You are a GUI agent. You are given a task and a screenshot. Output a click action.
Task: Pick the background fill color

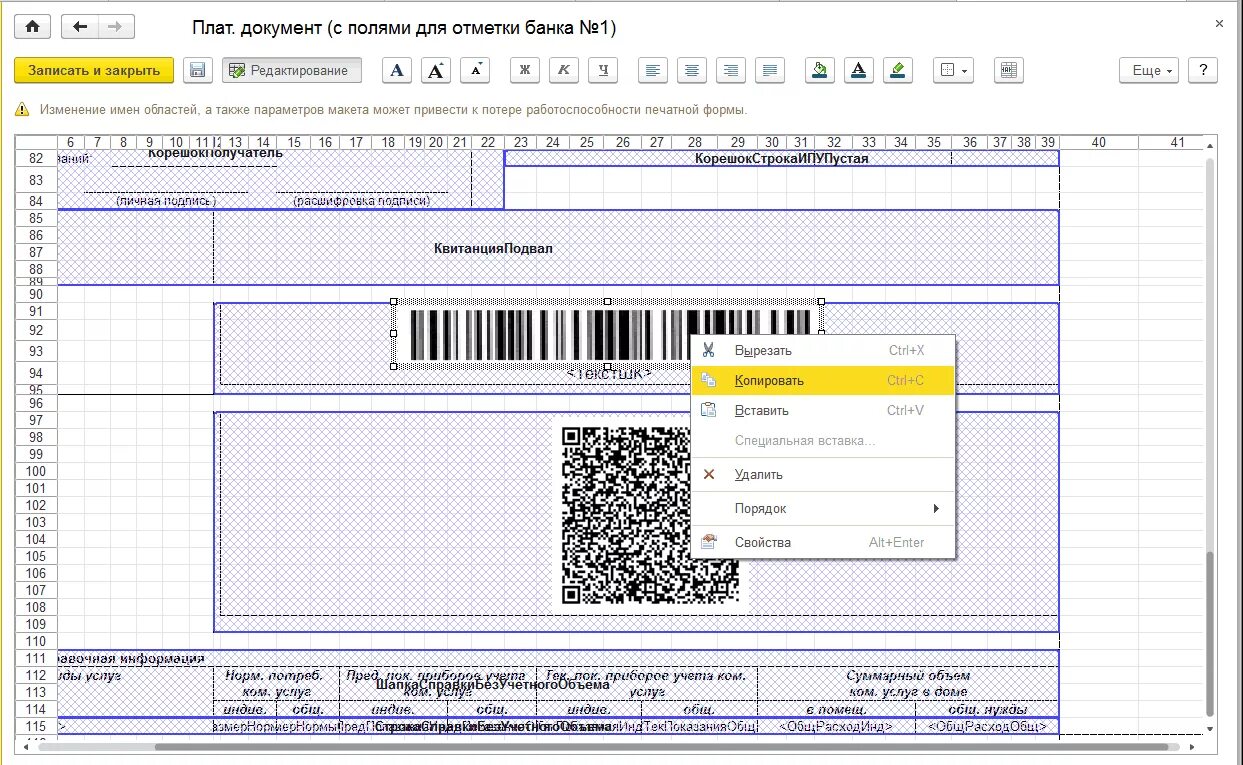(x=820, y=70)
